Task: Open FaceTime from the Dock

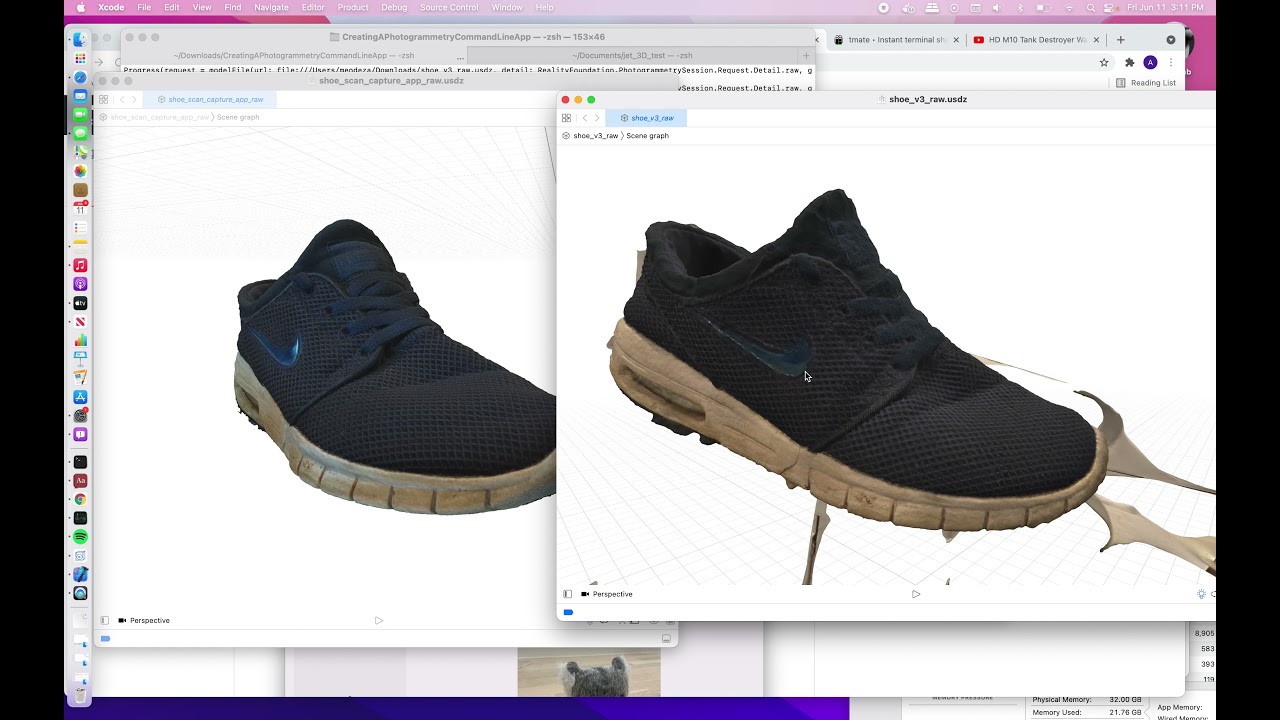Action: 80,115
